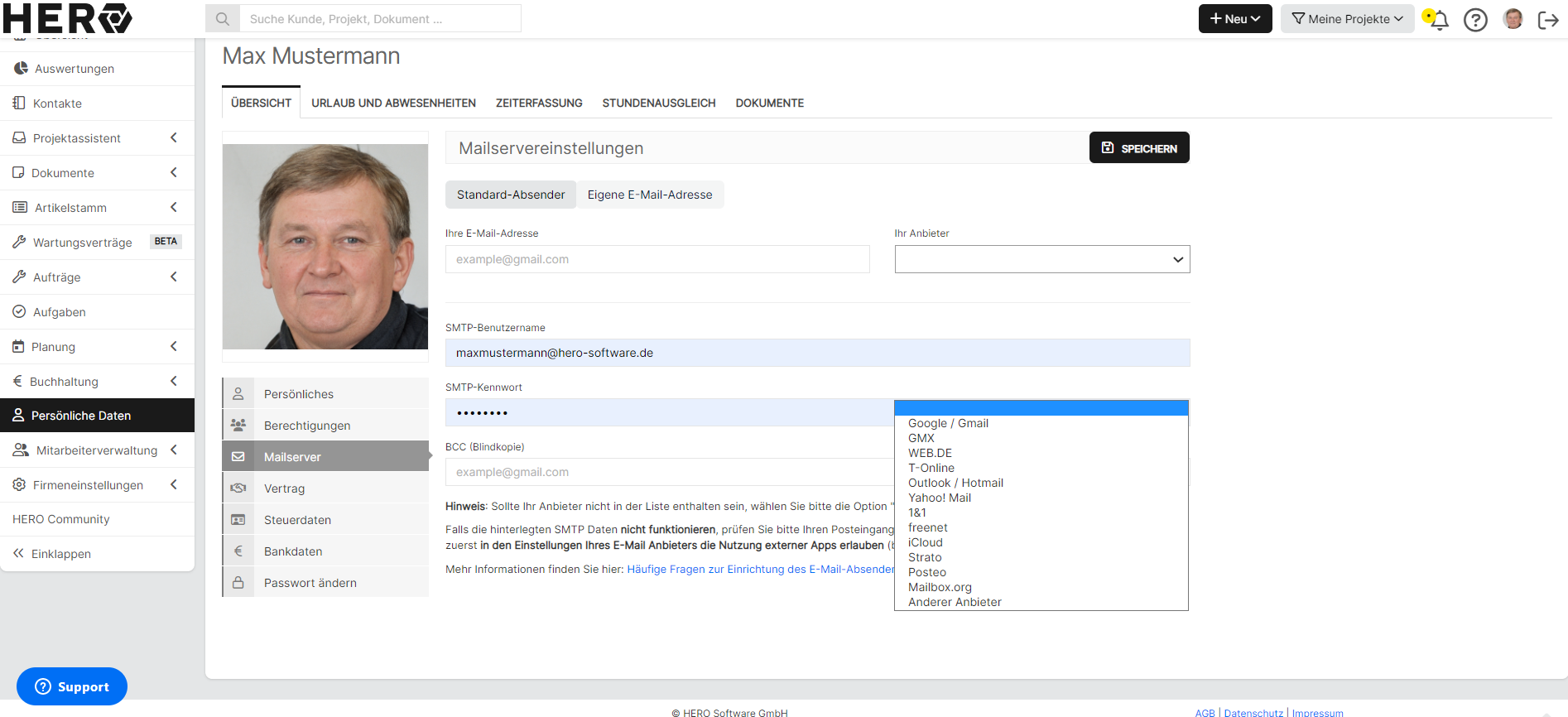Viewport: 1568px width, 717px height.
Task: Click the Berechtigungen group icon
Action: pos(238,425)
